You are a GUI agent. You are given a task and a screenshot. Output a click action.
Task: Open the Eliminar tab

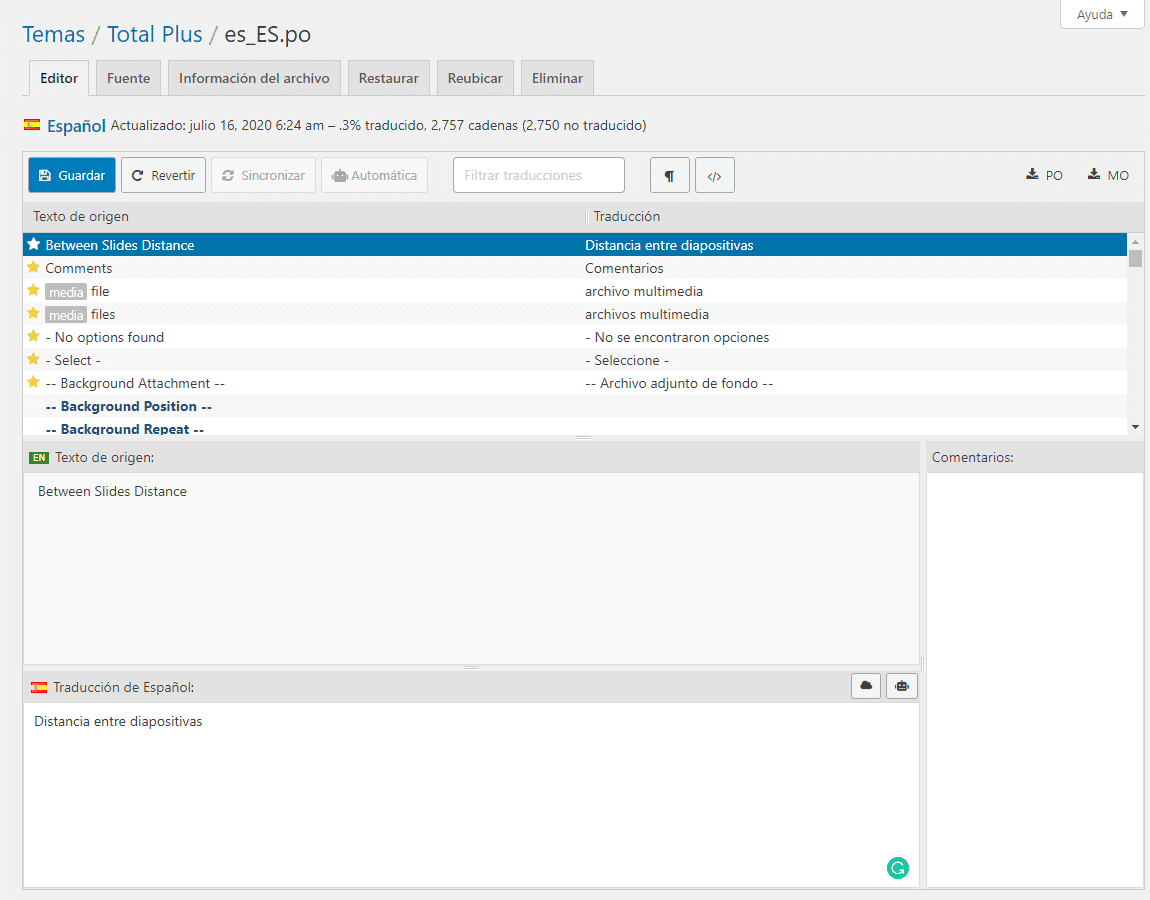click(557, 78)
